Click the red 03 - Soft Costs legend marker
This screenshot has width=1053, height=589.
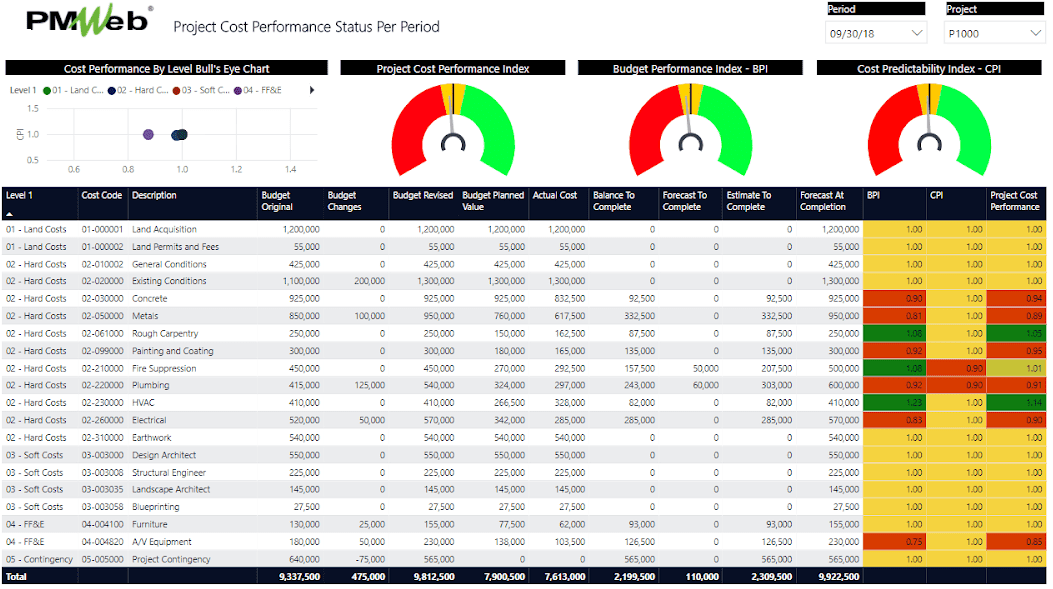pos(176,90)
